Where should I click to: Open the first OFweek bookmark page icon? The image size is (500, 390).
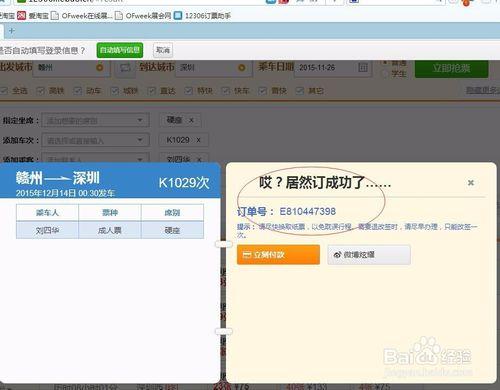tap(55, 16)
